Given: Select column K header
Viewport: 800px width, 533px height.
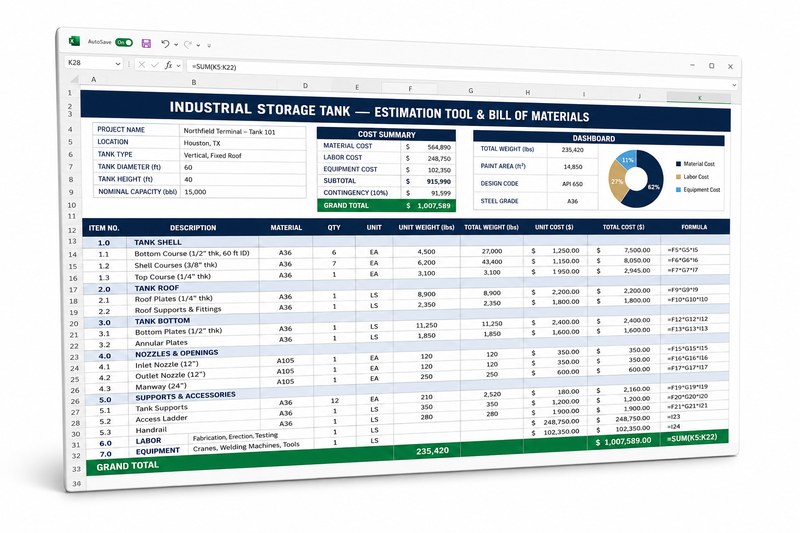Looking at the screenshot, I should point(699,98).
